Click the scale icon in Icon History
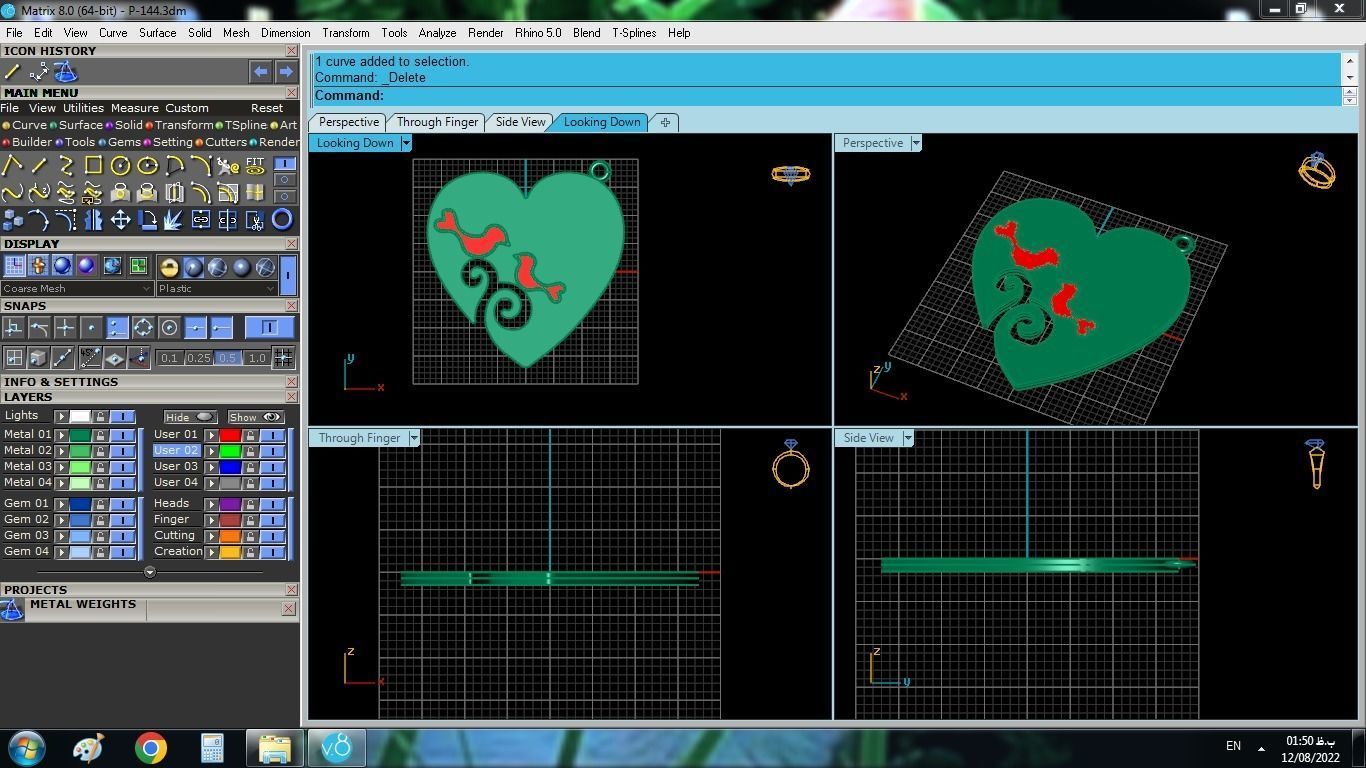The height and width of the screenshot is (768, 1366). click(x=66, y=72)
